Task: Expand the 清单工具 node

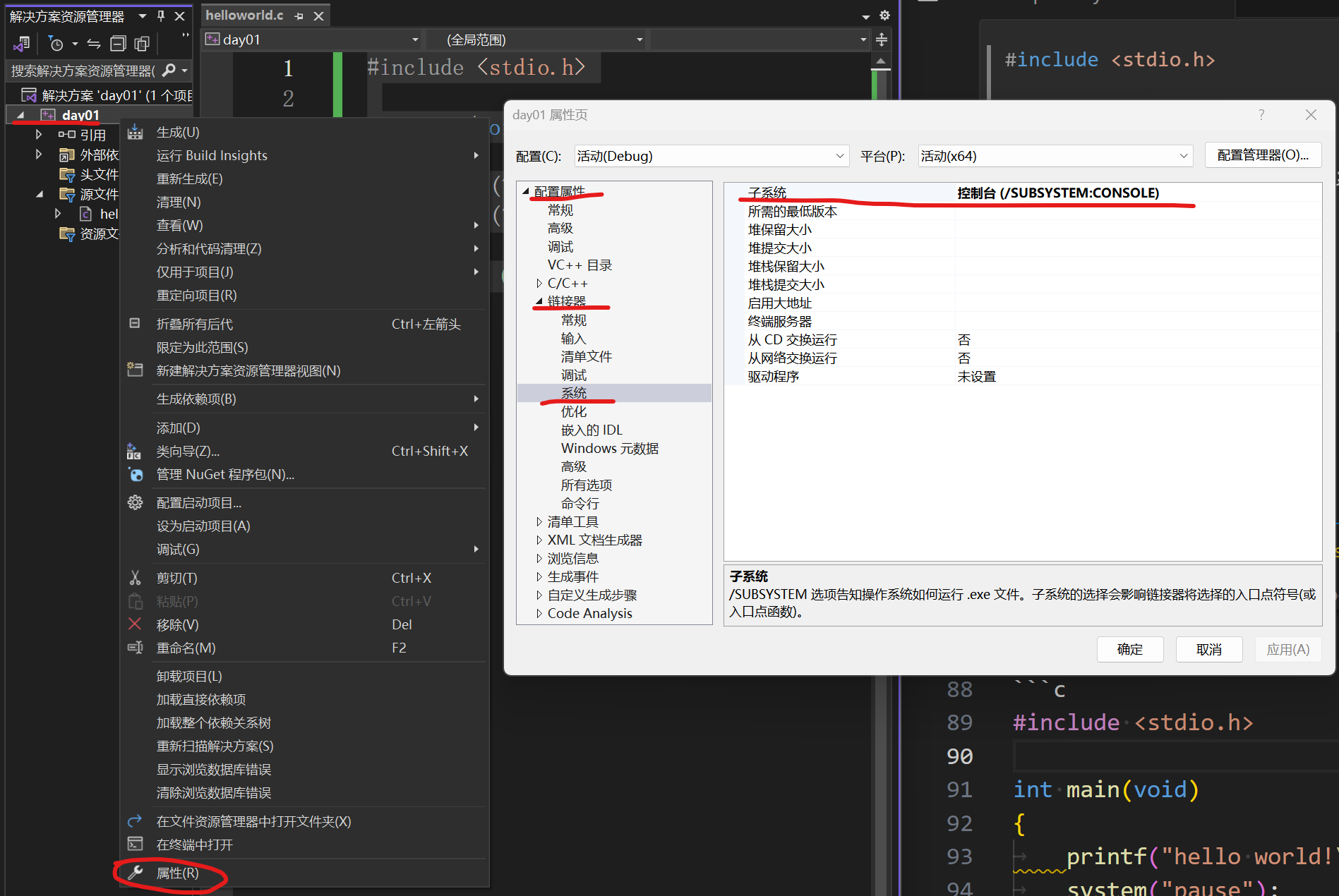Action: pos(539,522)
